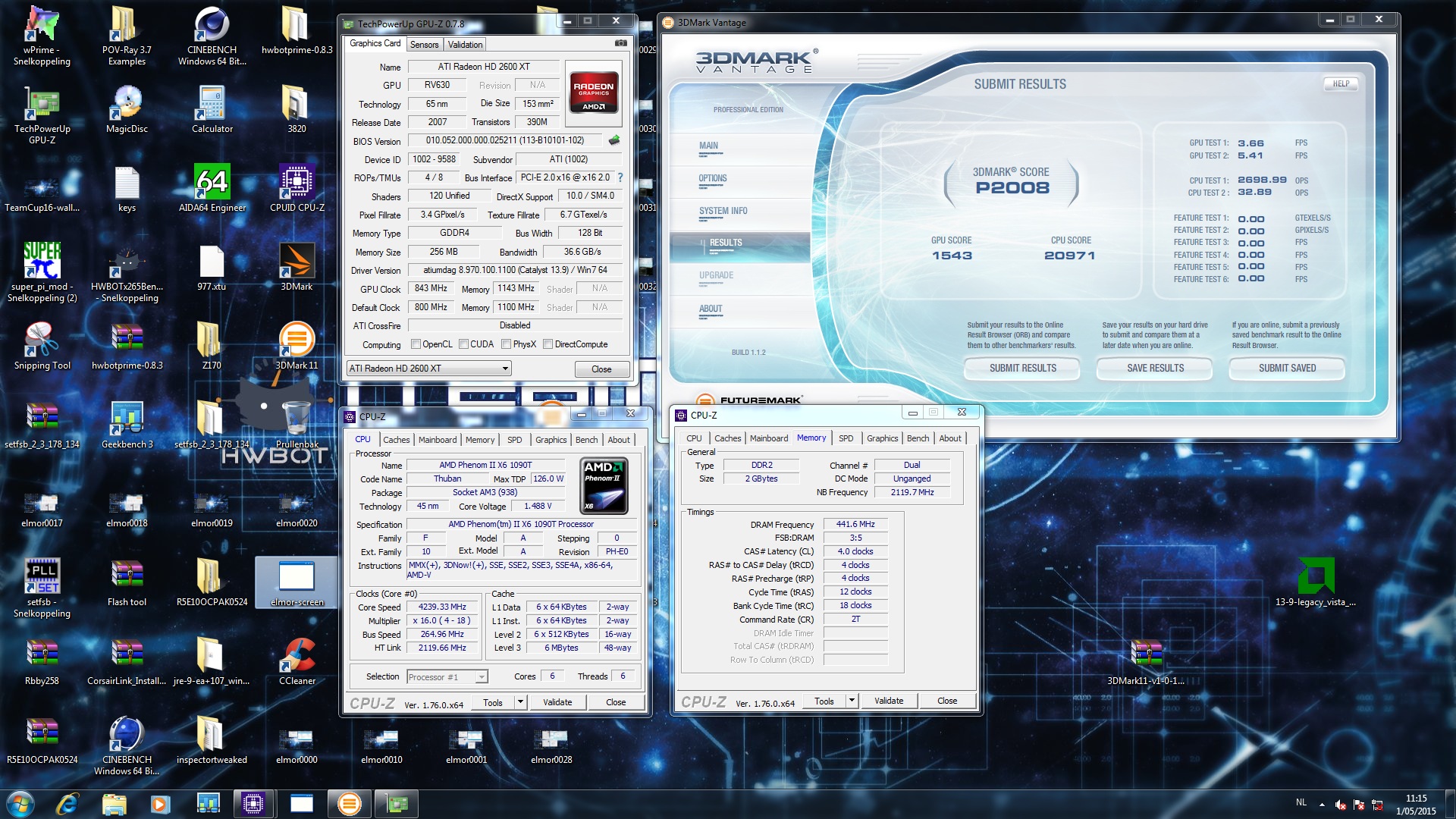This screenshot has width=1456, height=819.
Task: Open the SPD tab in CPU-Z Memory window
Action: (x=846, y=438)
